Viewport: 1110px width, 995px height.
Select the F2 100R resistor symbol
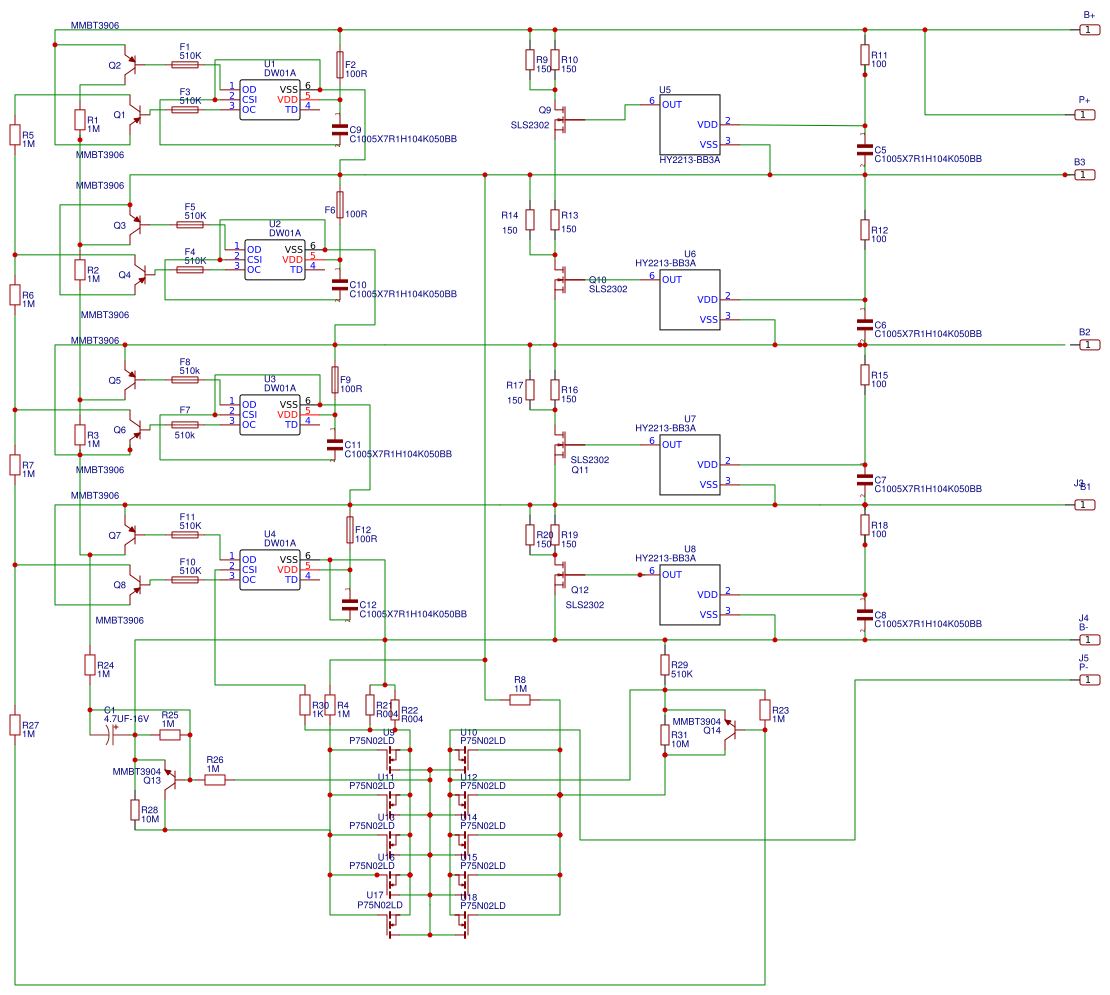tap(340, 64)
